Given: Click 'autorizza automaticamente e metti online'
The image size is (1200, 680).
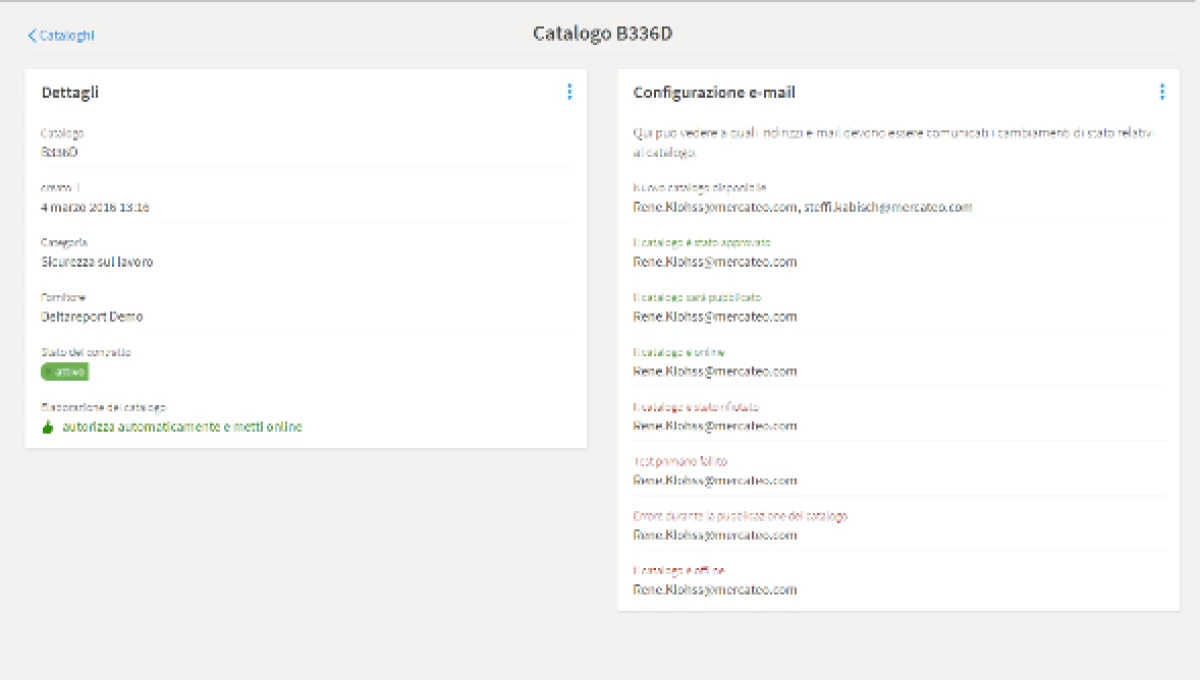Looking at the screenshot, I should pos(181,427).
